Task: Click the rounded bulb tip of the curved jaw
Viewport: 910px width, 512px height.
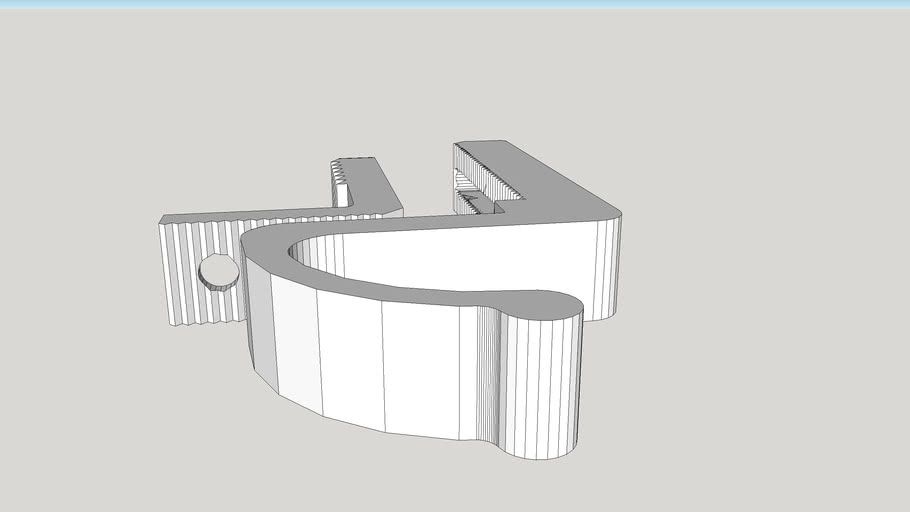Action: pyautogui.click(x=540, y=376)
